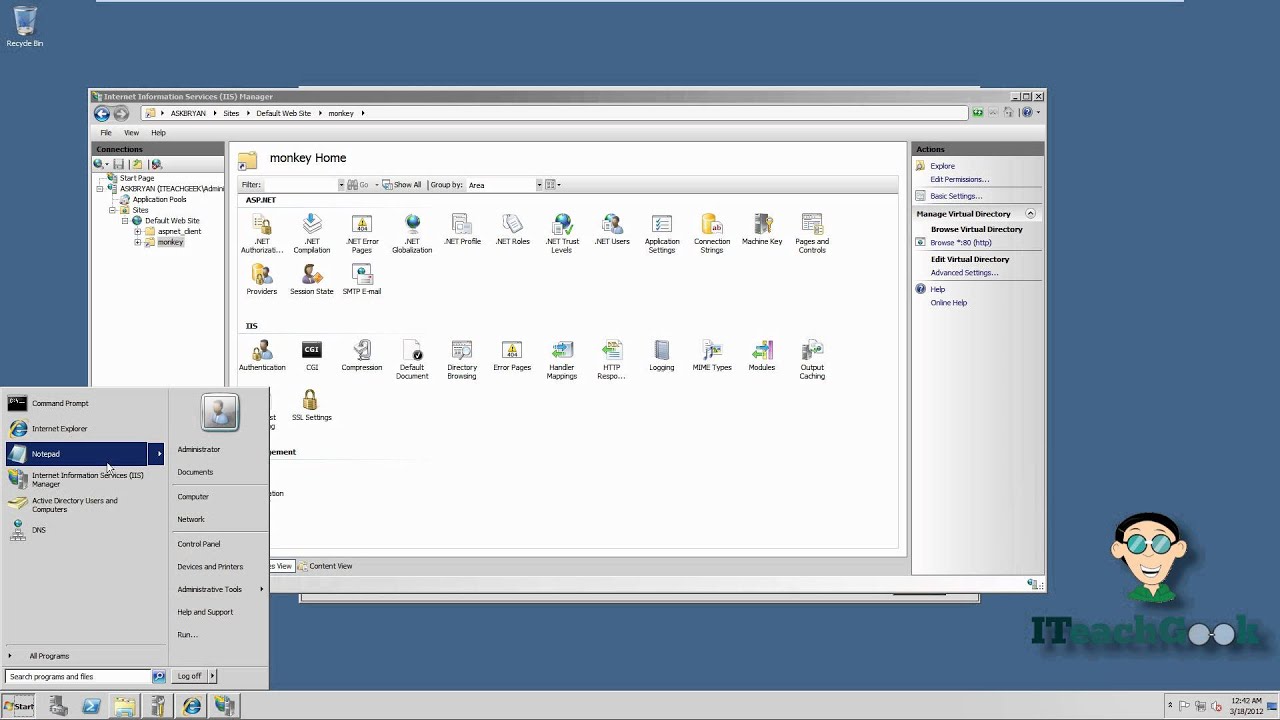Open Application Settings icon
The height and width of the screenshot is (720, 1280).
click(x=662, y=233)
